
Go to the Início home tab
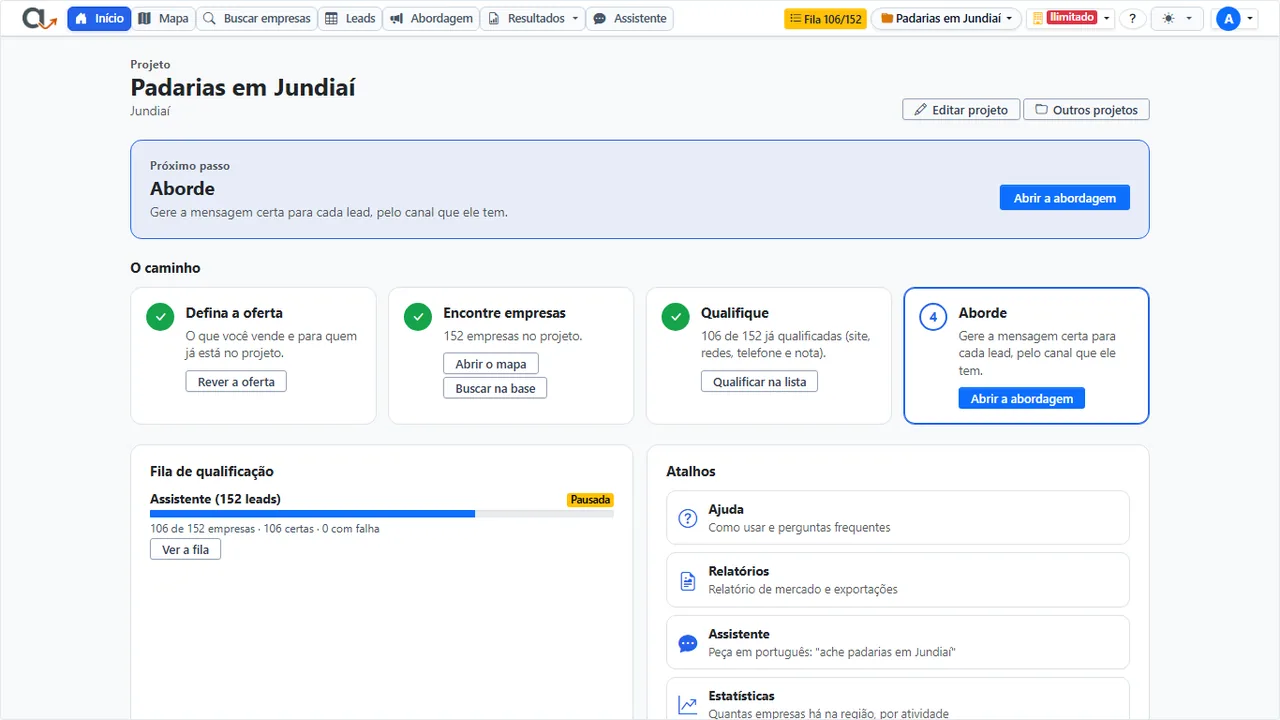tap(99, 18)
